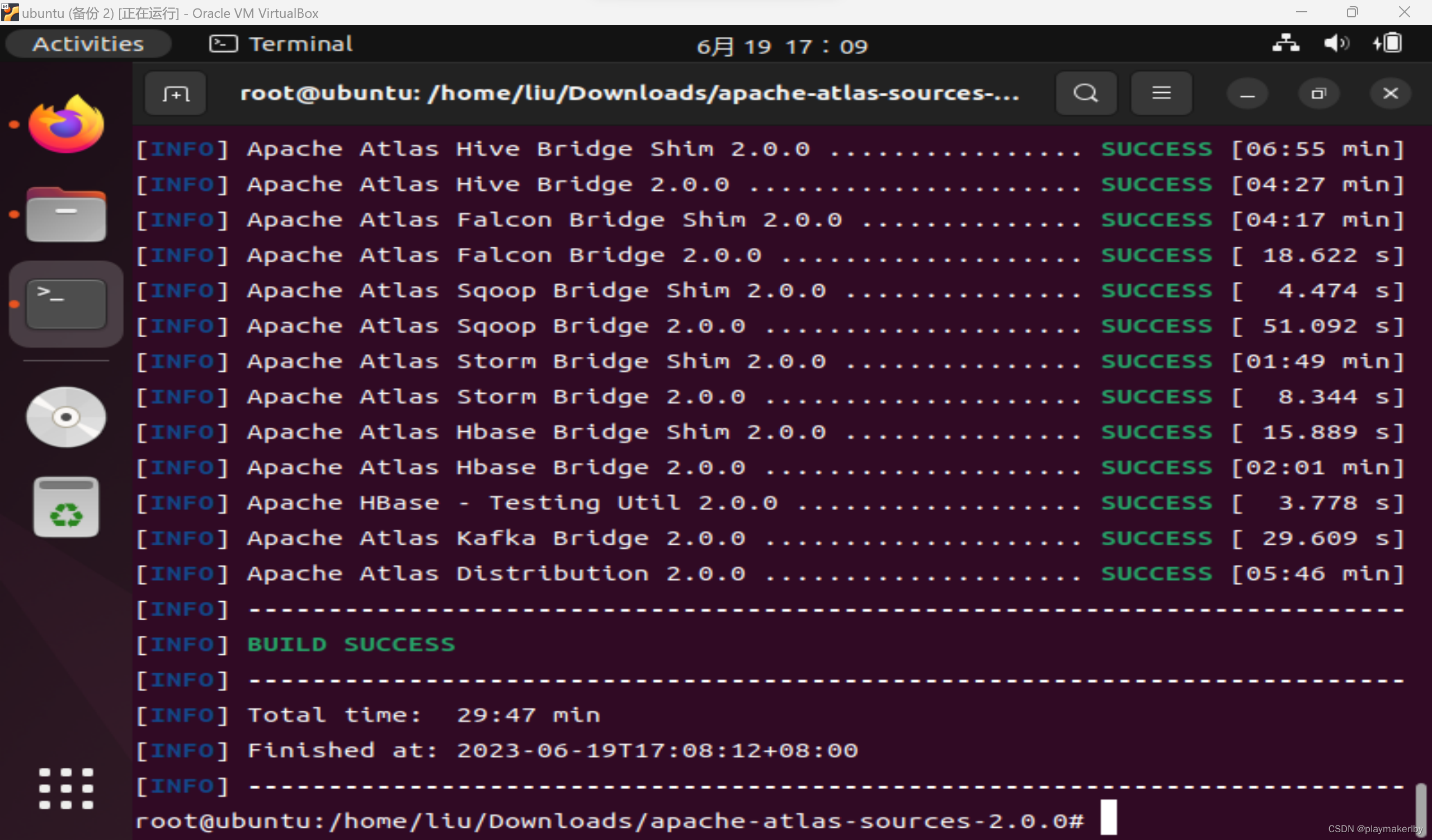Minimize the terminal window
The height and width of the screenshot is (840, 1432).
tap(1247, 94)
